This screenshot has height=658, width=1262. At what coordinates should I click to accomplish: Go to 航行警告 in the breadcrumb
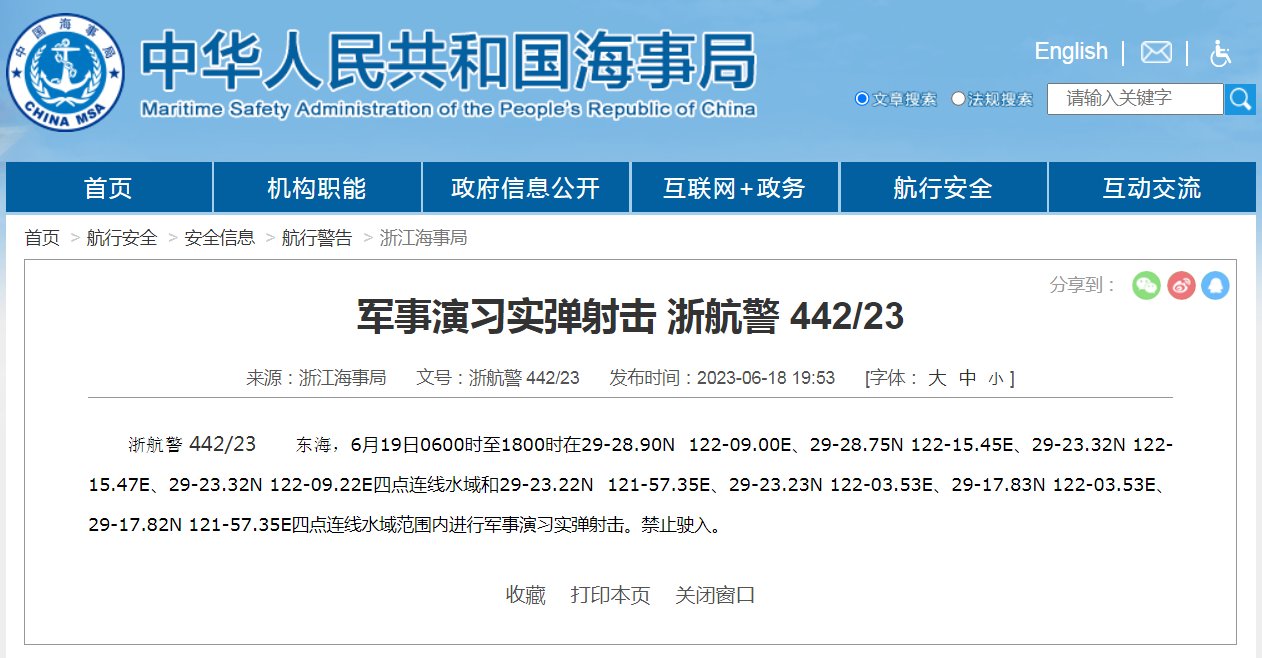pos(317,238)
